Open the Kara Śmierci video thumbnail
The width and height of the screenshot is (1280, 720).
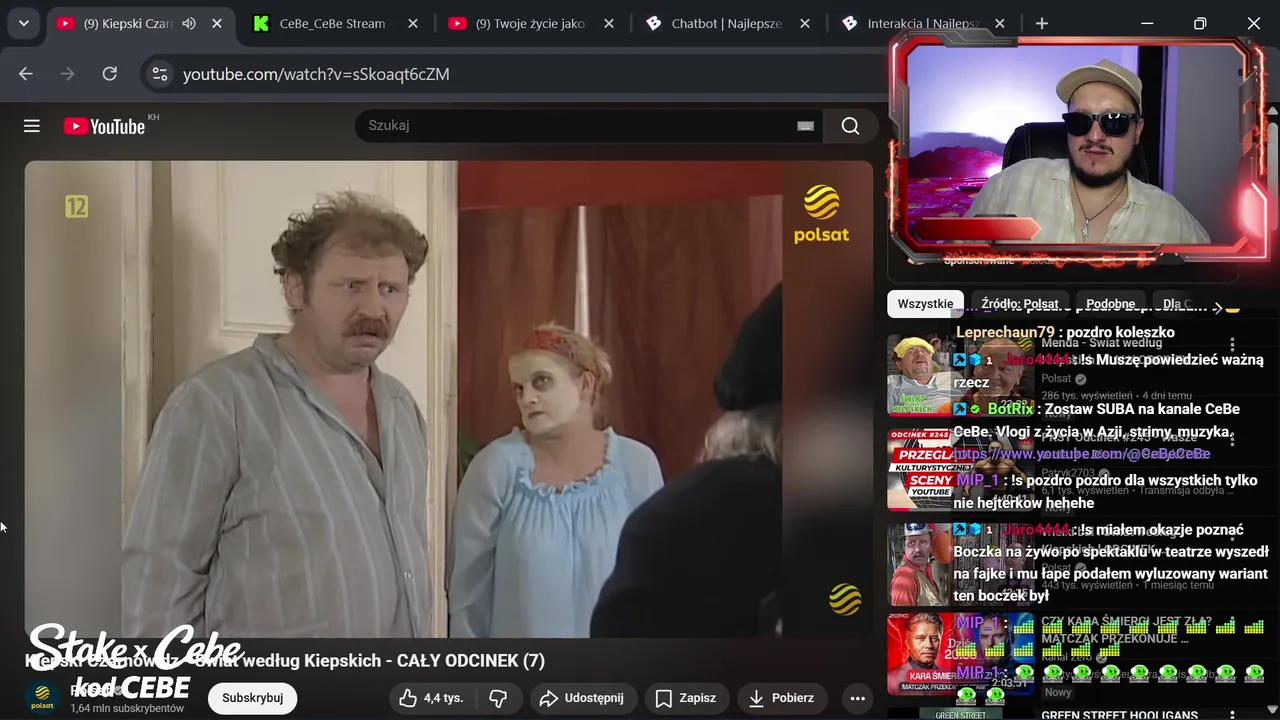(x=961, y=654)
